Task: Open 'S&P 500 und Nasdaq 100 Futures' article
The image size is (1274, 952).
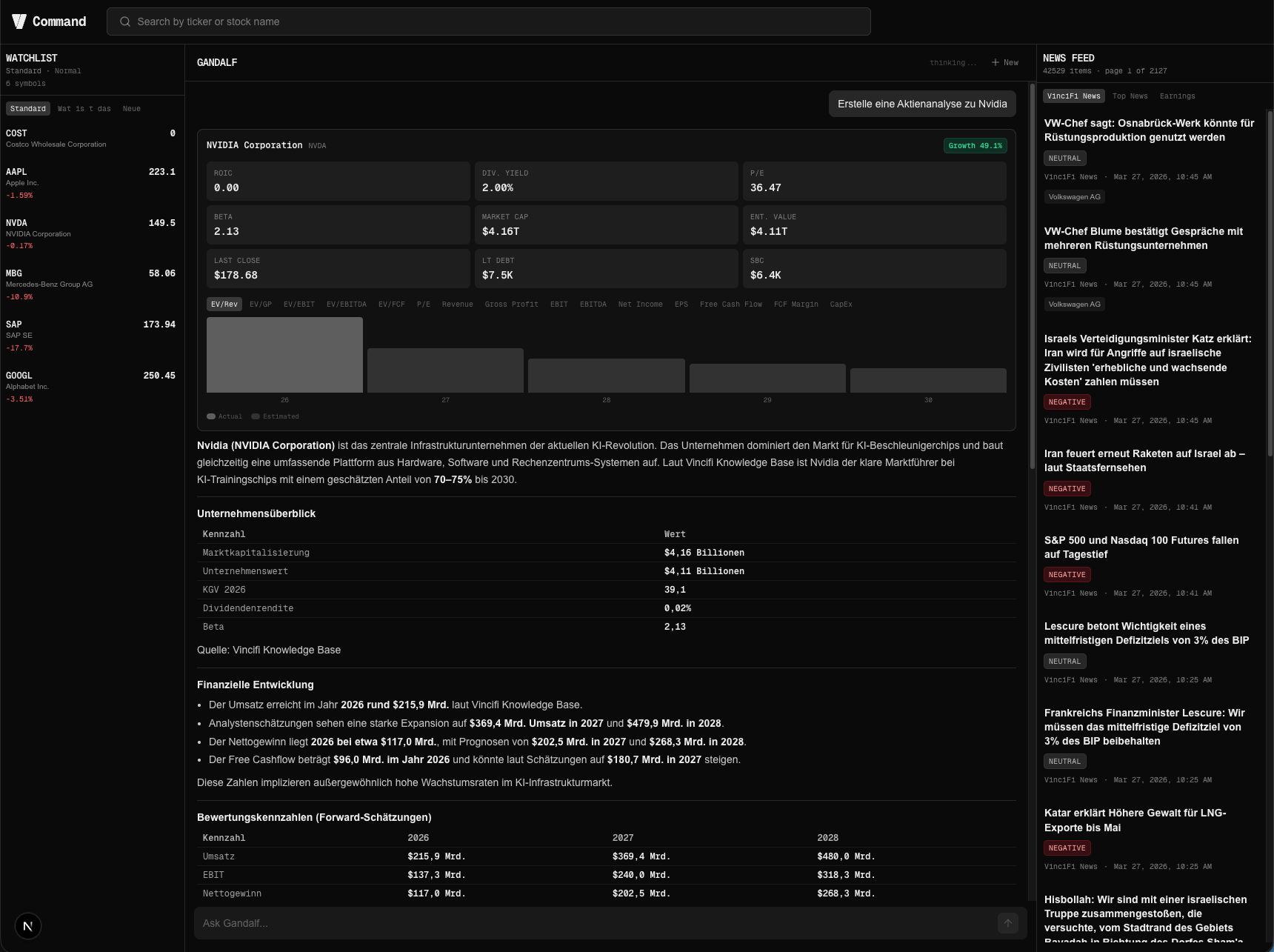Action: [1141, 547]
